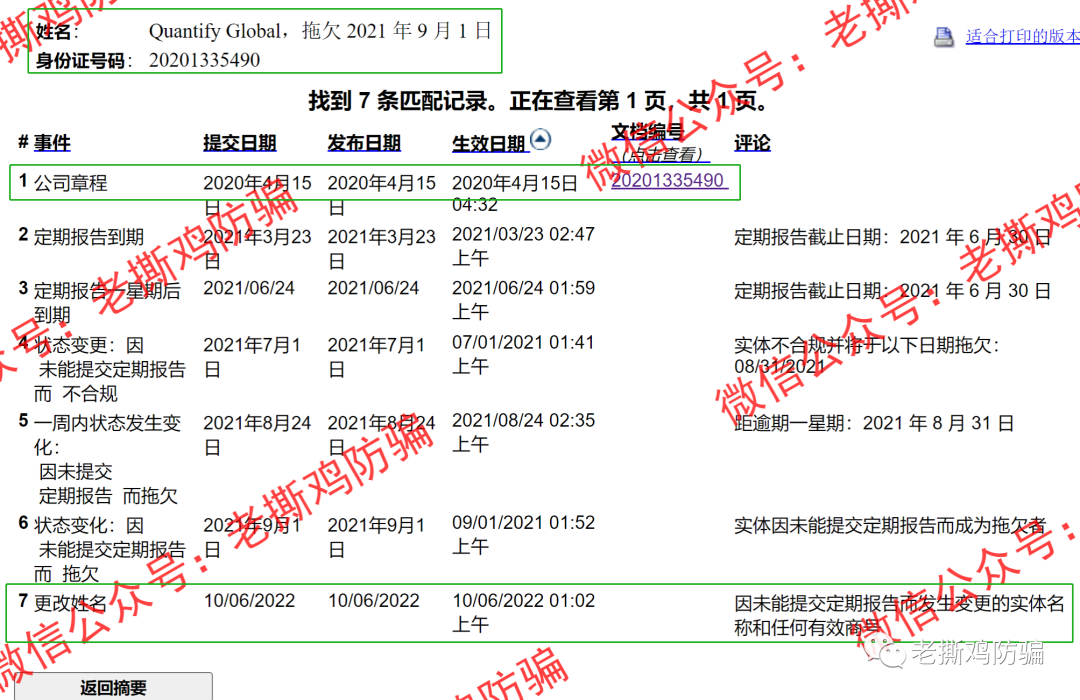Screen dimensions: 1080x700
Task: Click the effective date 09/01/2021 01:52 上午
Action: pos(523,535)
